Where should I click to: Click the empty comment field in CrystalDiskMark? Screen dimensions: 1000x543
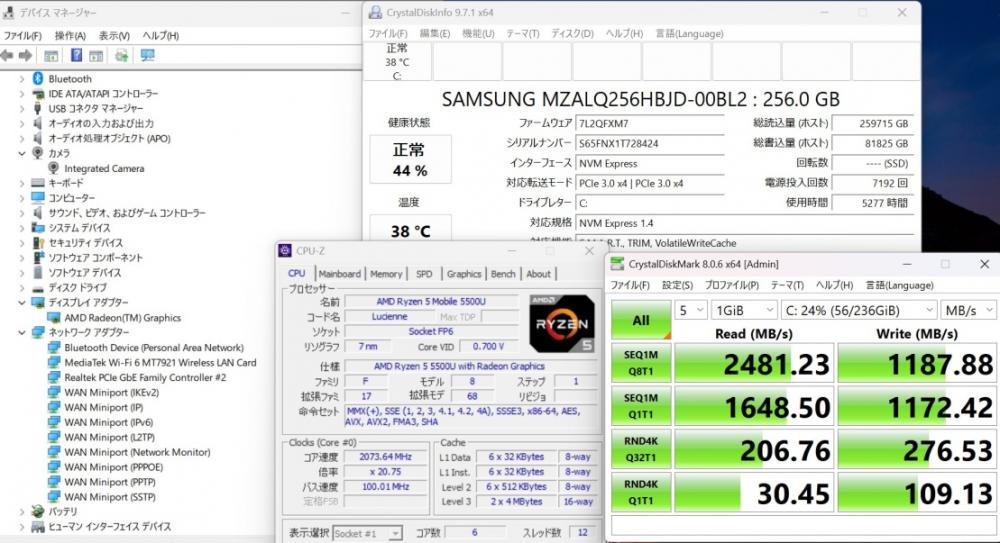pos(804,525)
